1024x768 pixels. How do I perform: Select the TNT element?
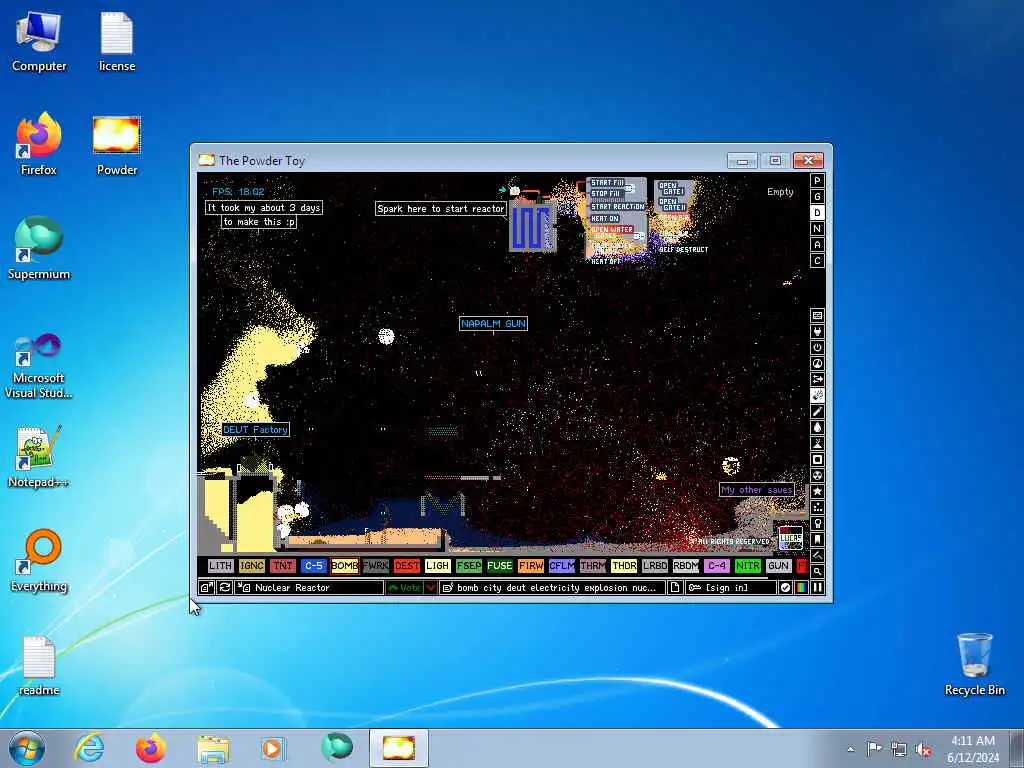coord(282,566)
